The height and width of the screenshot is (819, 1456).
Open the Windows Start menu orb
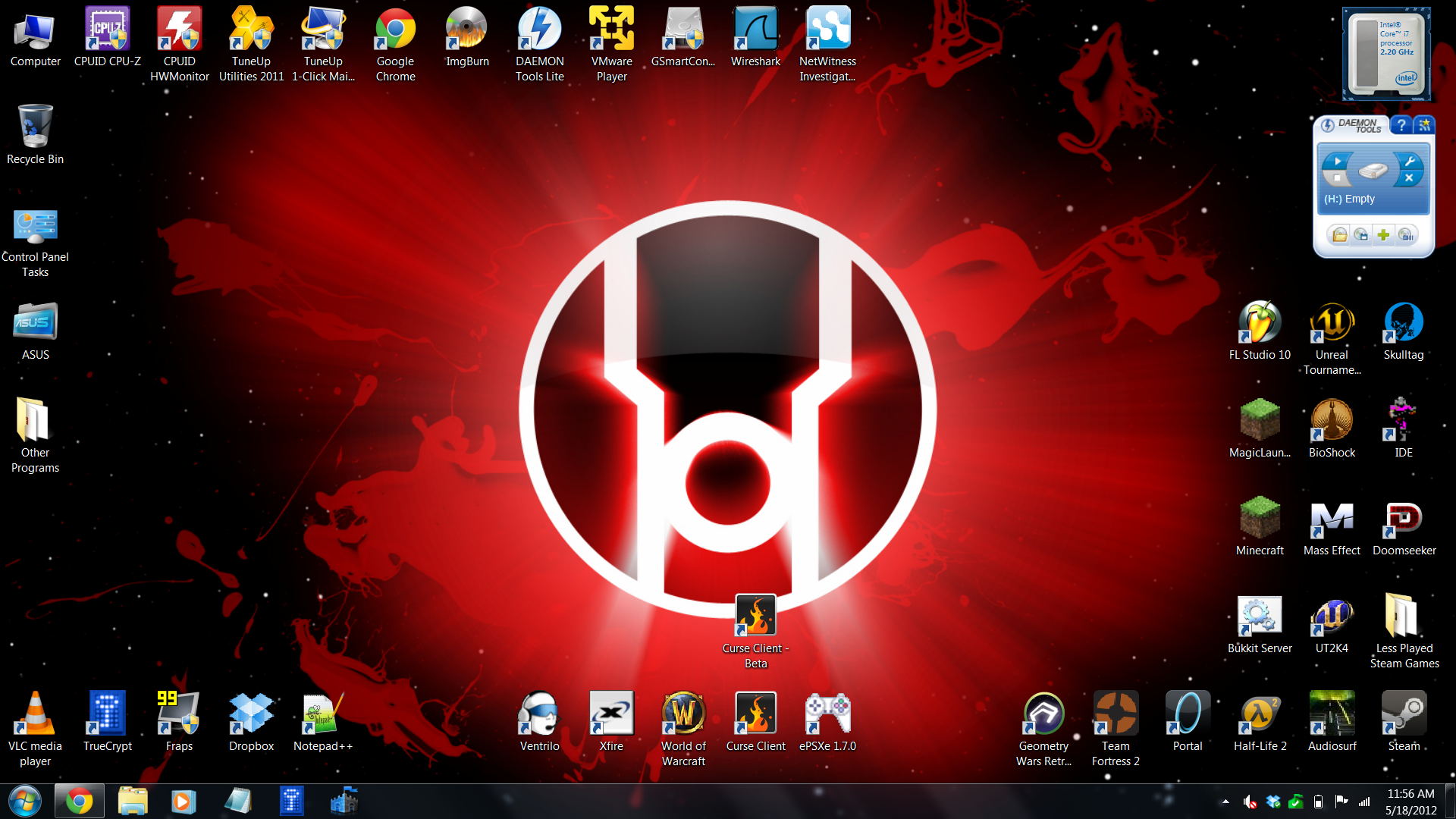(25, 801)
